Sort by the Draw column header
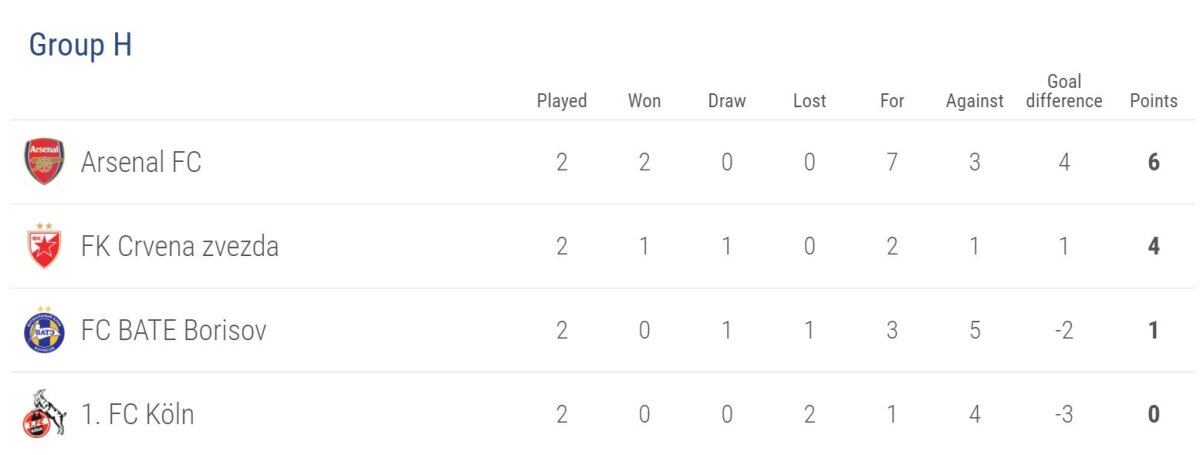 (727, 101)
